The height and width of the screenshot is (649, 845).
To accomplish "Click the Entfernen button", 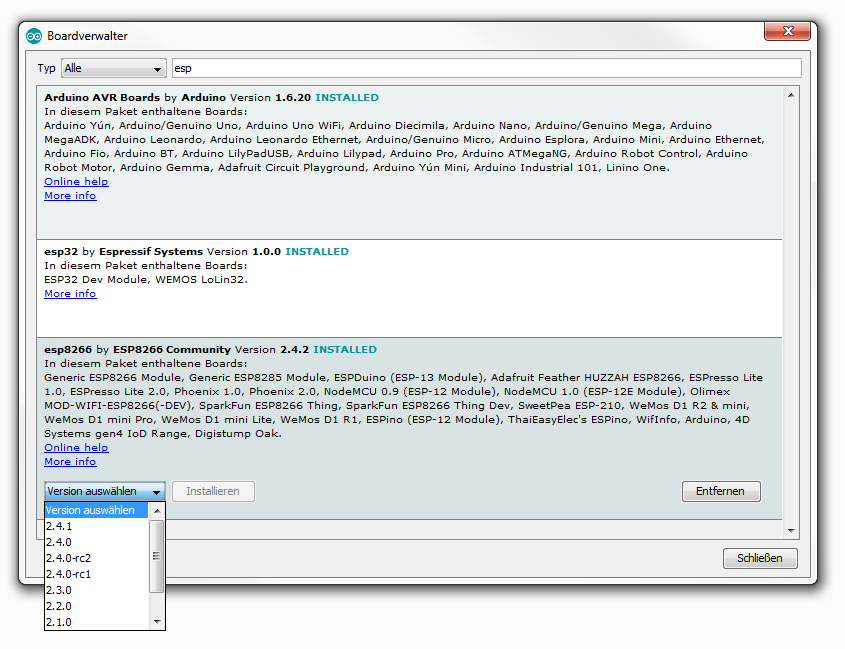I will [721, 491].
